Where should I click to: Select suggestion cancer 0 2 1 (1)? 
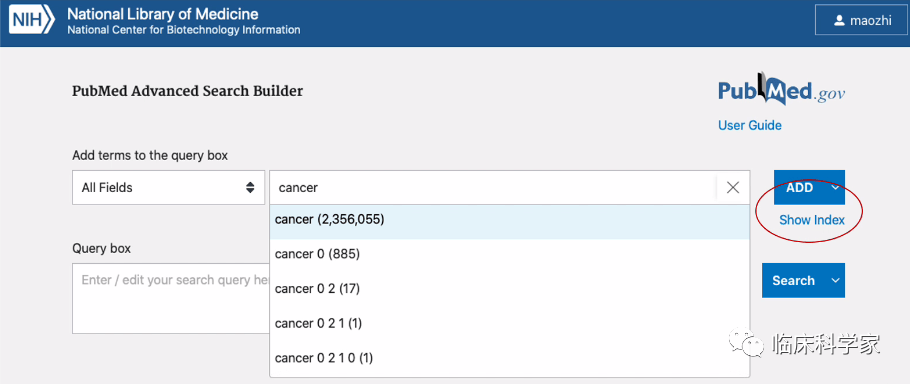tap(510, 323)
